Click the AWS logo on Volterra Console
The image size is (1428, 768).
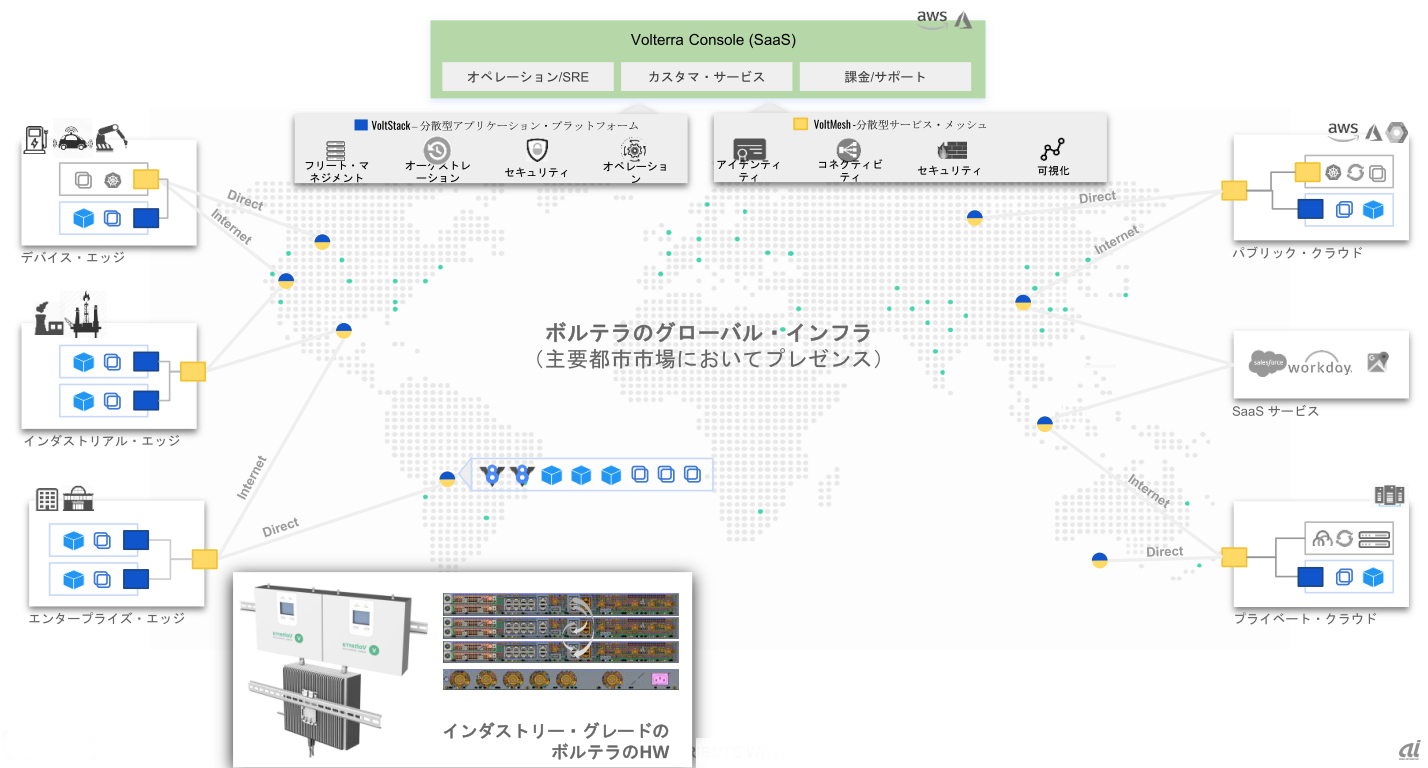coord(933,18)
